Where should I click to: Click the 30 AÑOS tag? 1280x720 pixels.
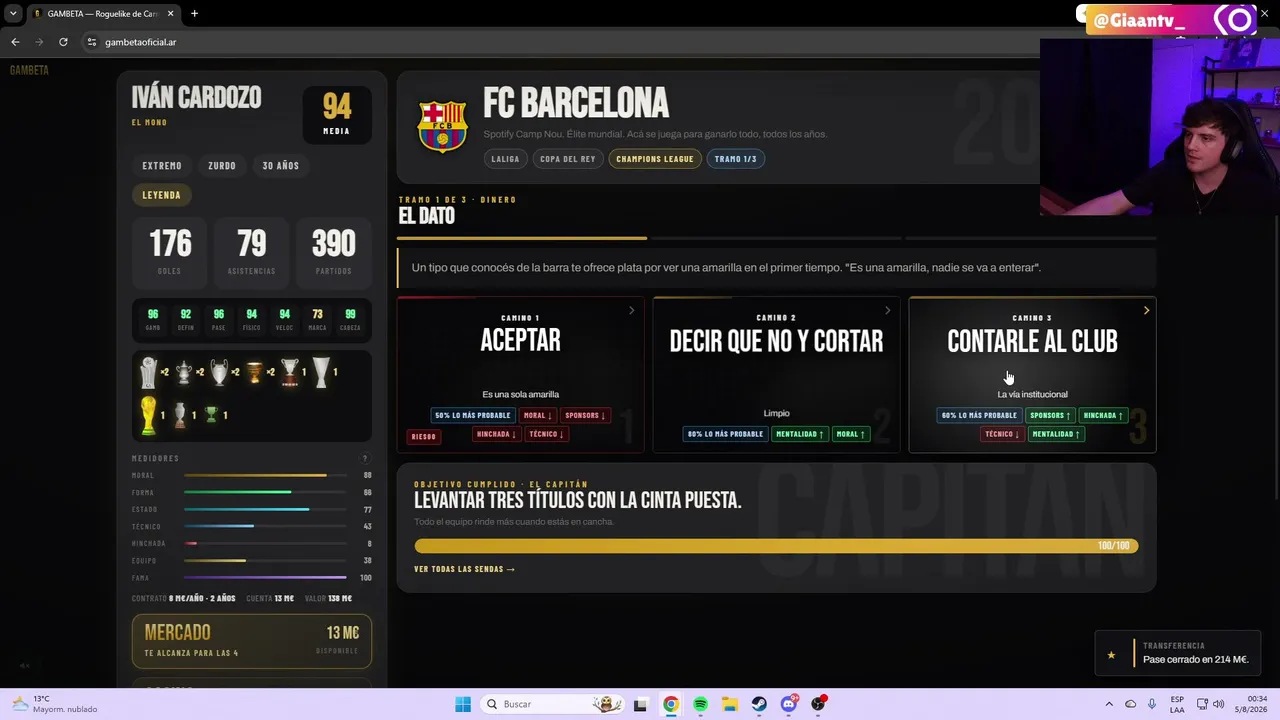pyautogui.click(x=281, y=166)
